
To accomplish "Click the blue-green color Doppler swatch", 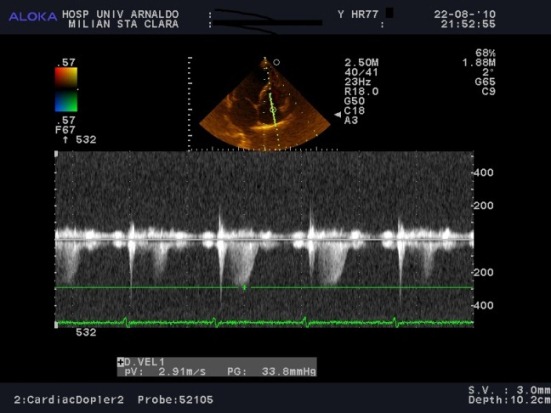I will click(x=66, y=102).
